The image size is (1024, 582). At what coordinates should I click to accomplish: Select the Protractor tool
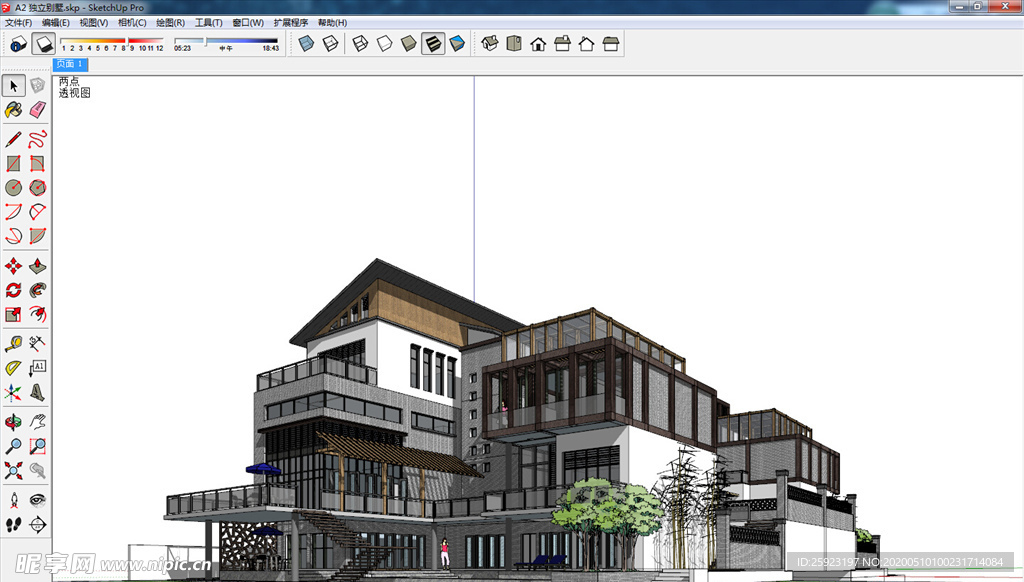point(14,368)
